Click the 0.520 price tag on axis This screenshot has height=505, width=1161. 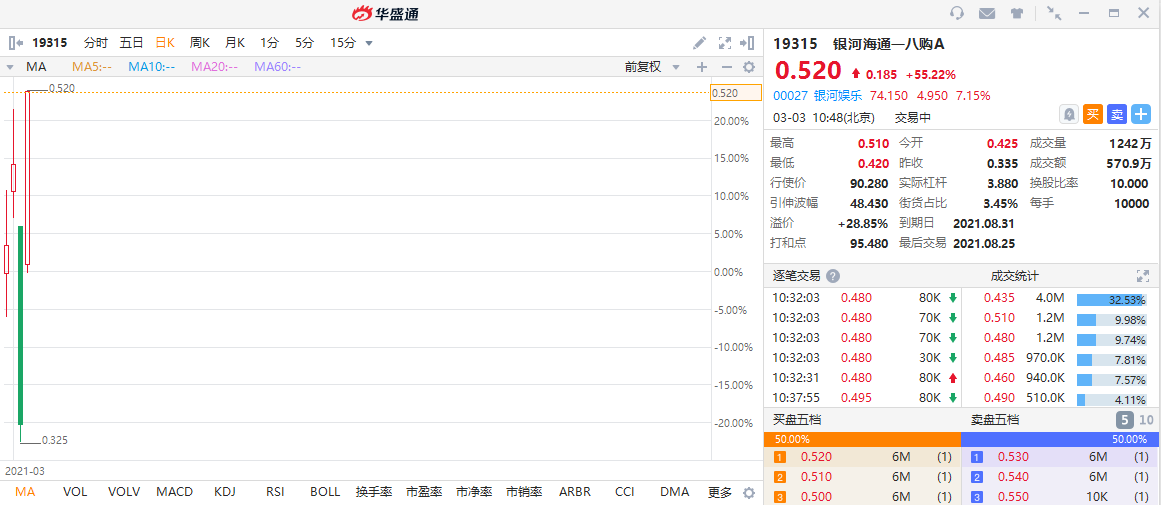click(735, 93)
